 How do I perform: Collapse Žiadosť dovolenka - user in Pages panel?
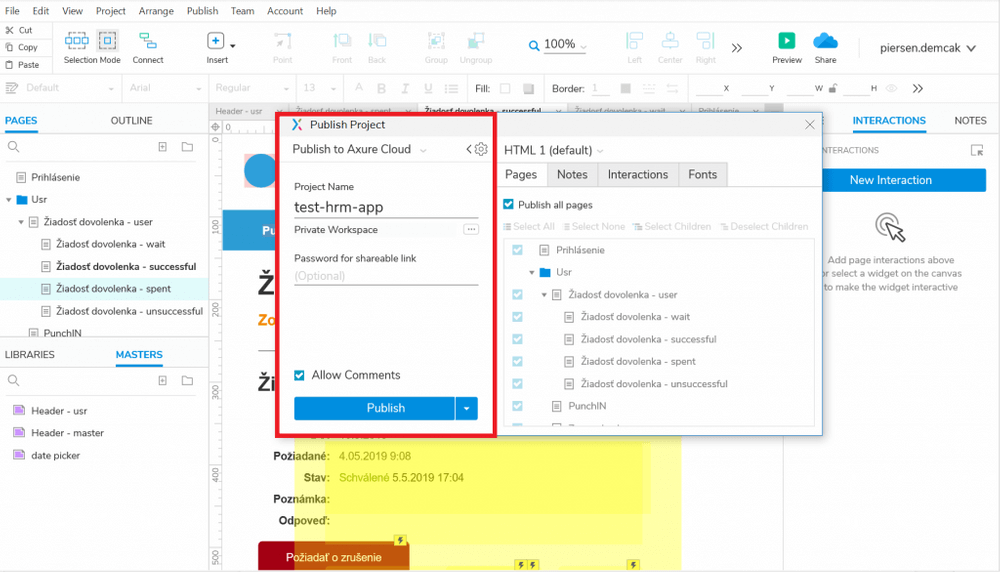(21, 222)
